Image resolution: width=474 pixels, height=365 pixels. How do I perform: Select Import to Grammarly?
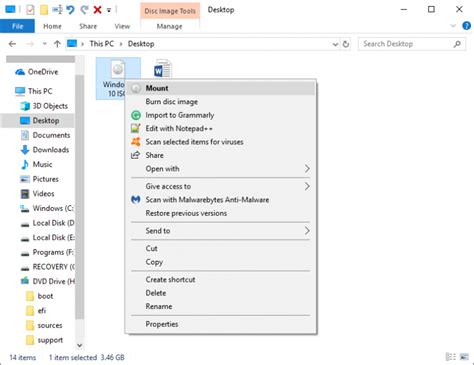tap(220, 115)
